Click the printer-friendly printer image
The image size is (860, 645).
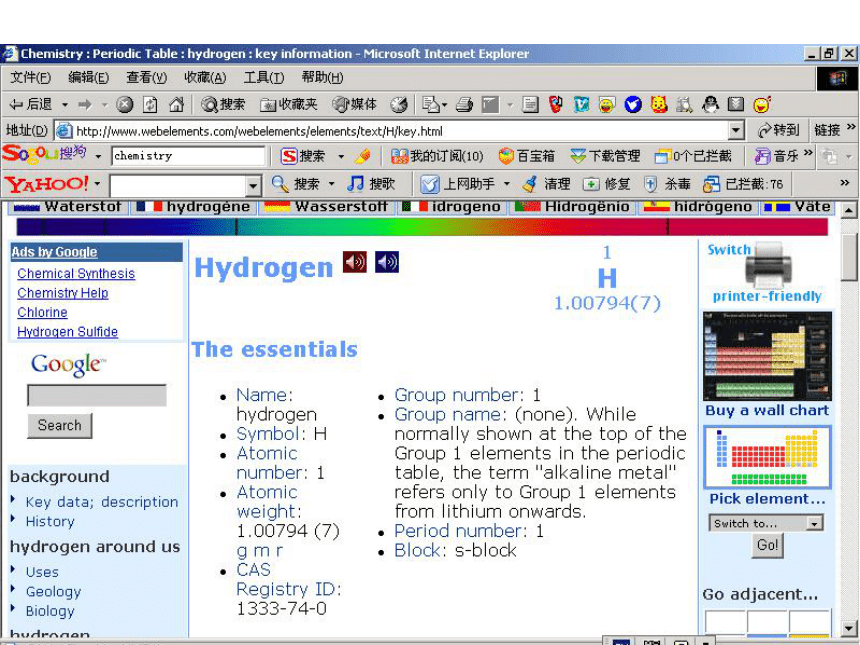768,265
